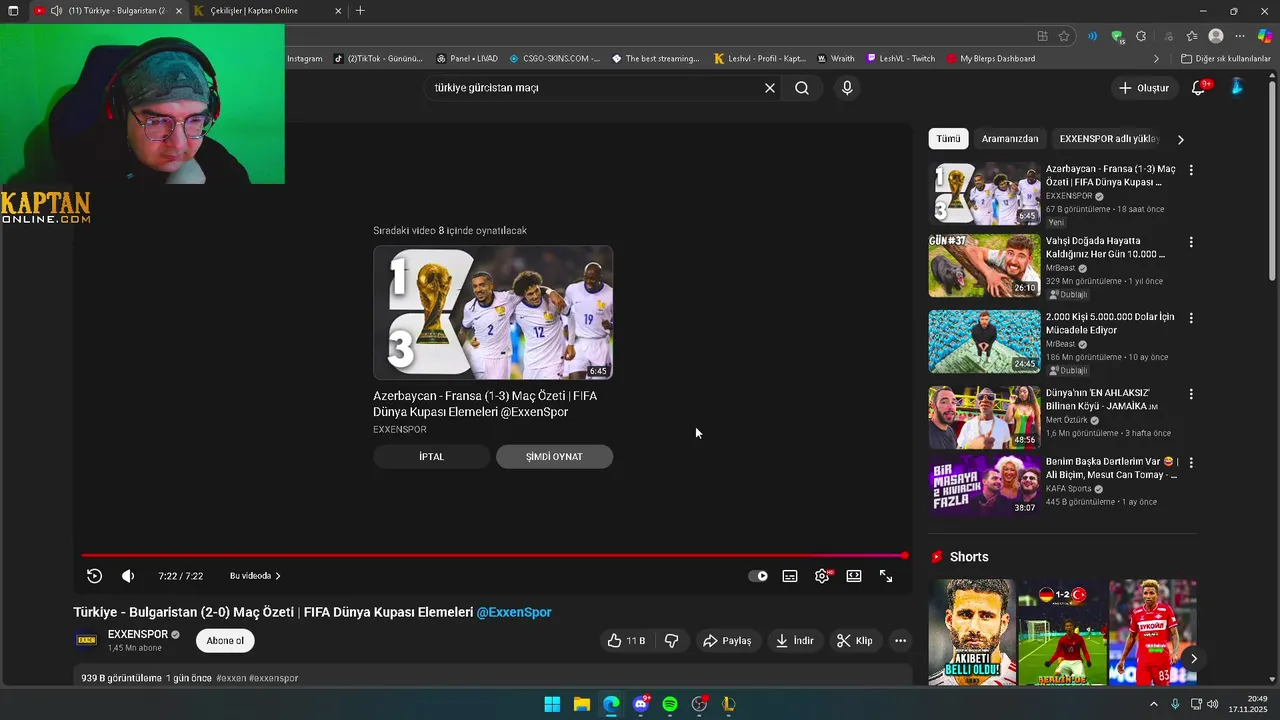This screenshot has height=720, width=1280.
Task: Open video player settings gear
Action: pos(822,576)
